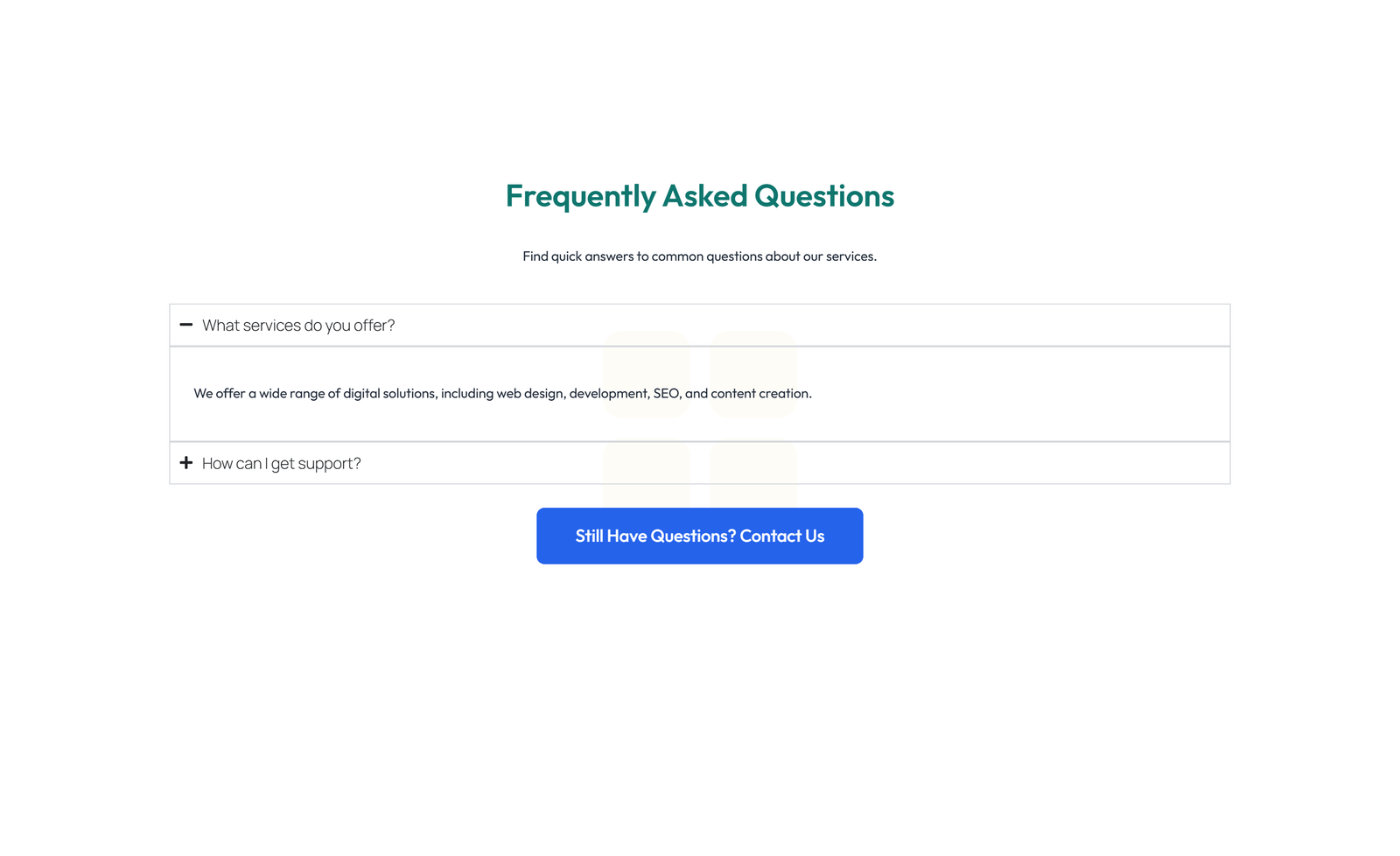This screenshot has width=1400, height=856.
Task: Select the collapse indicator on services question
Action: [x=186, y=325]
